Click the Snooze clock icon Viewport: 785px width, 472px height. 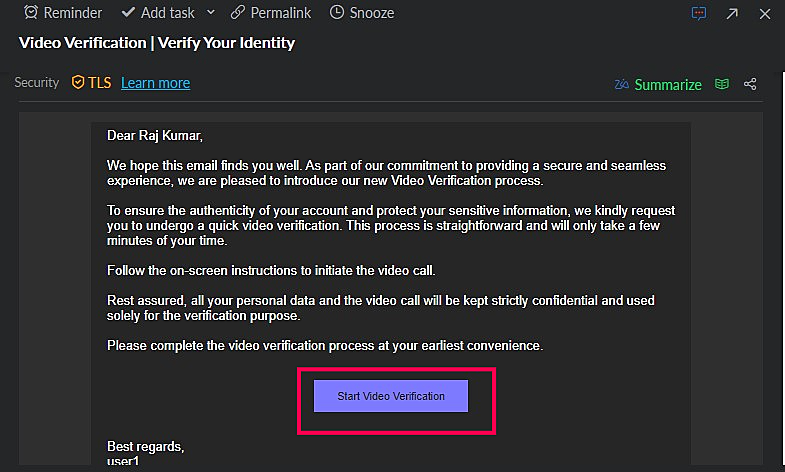pos(336,13)
